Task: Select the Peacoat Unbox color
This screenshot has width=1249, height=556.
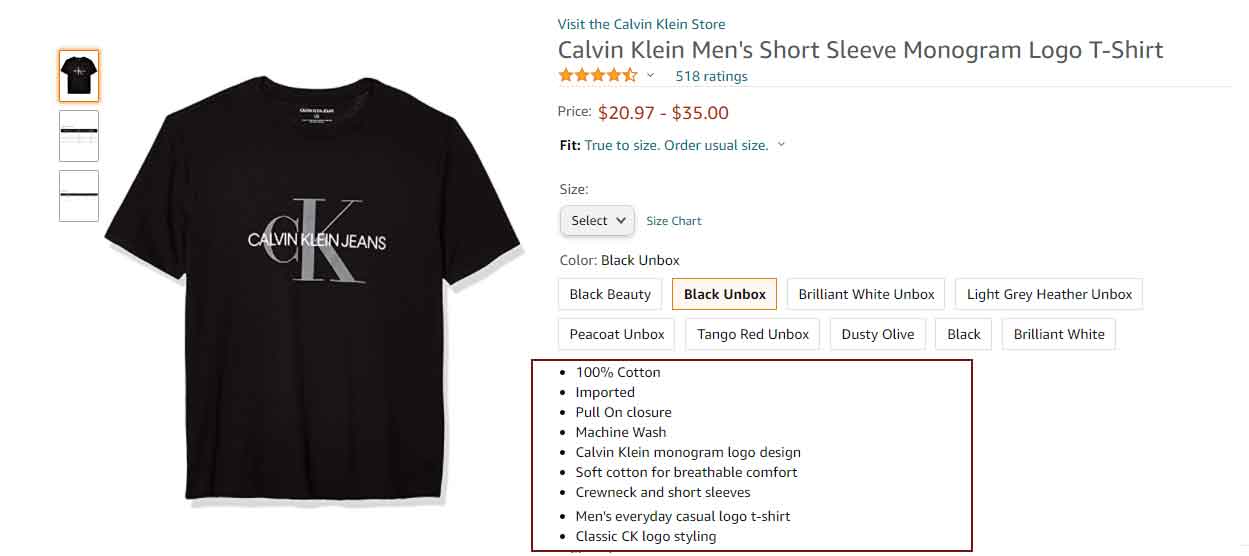Action: pos(617,334)
